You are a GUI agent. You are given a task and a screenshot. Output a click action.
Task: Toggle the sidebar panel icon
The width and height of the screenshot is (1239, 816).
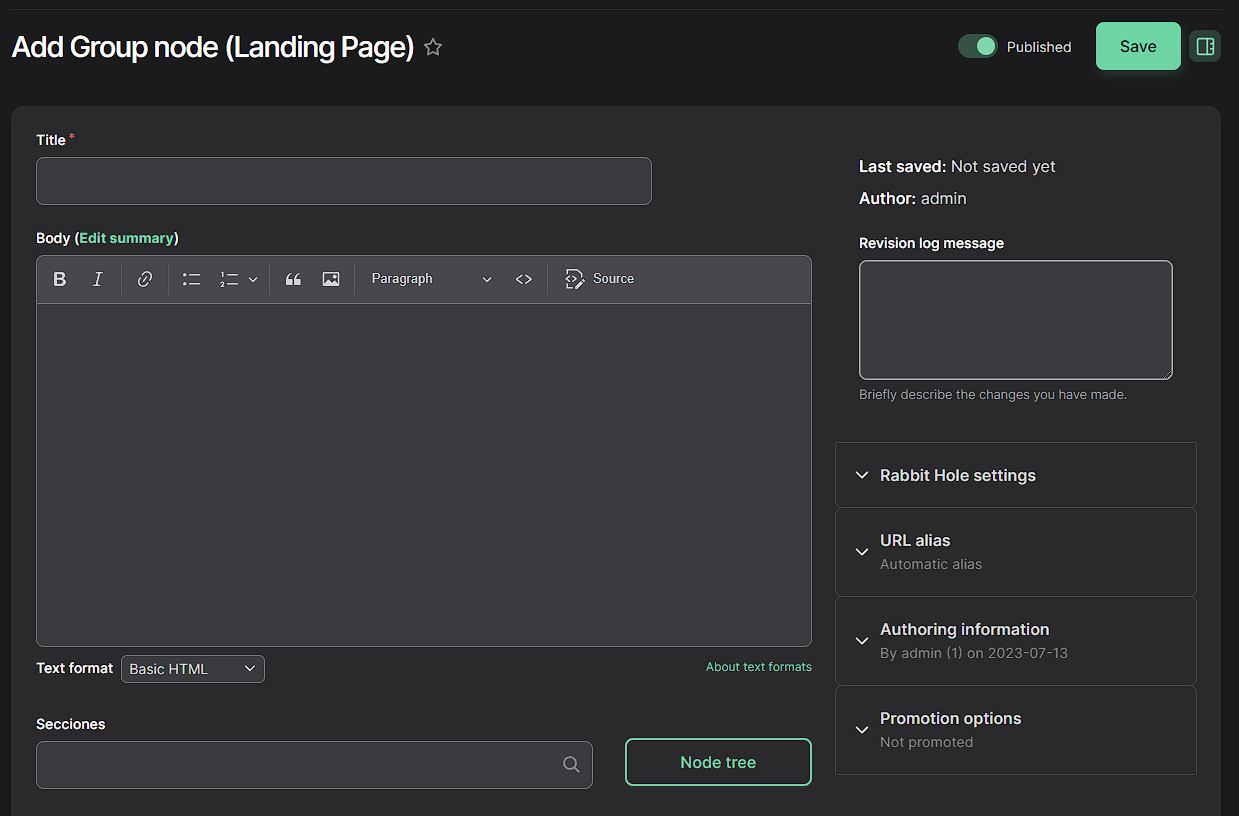pyautogui.click(x=1205, y=46)
